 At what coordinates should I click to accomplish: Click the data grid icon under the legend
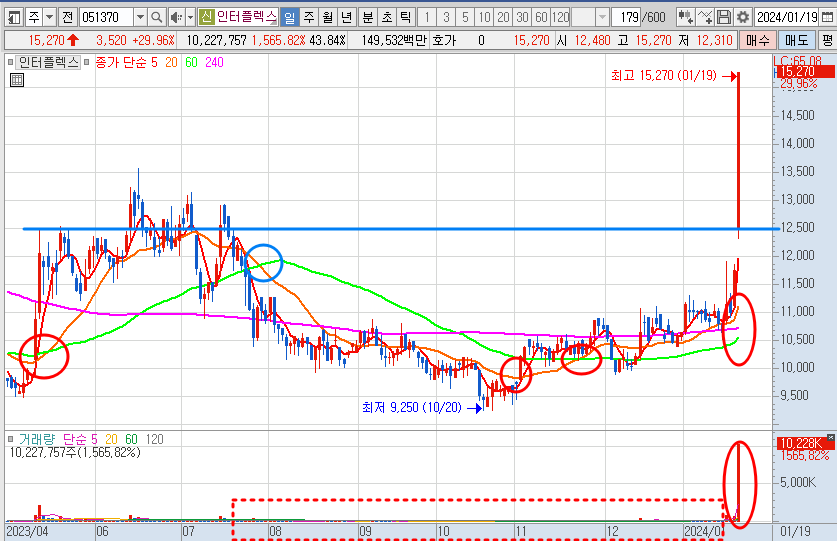17,80
